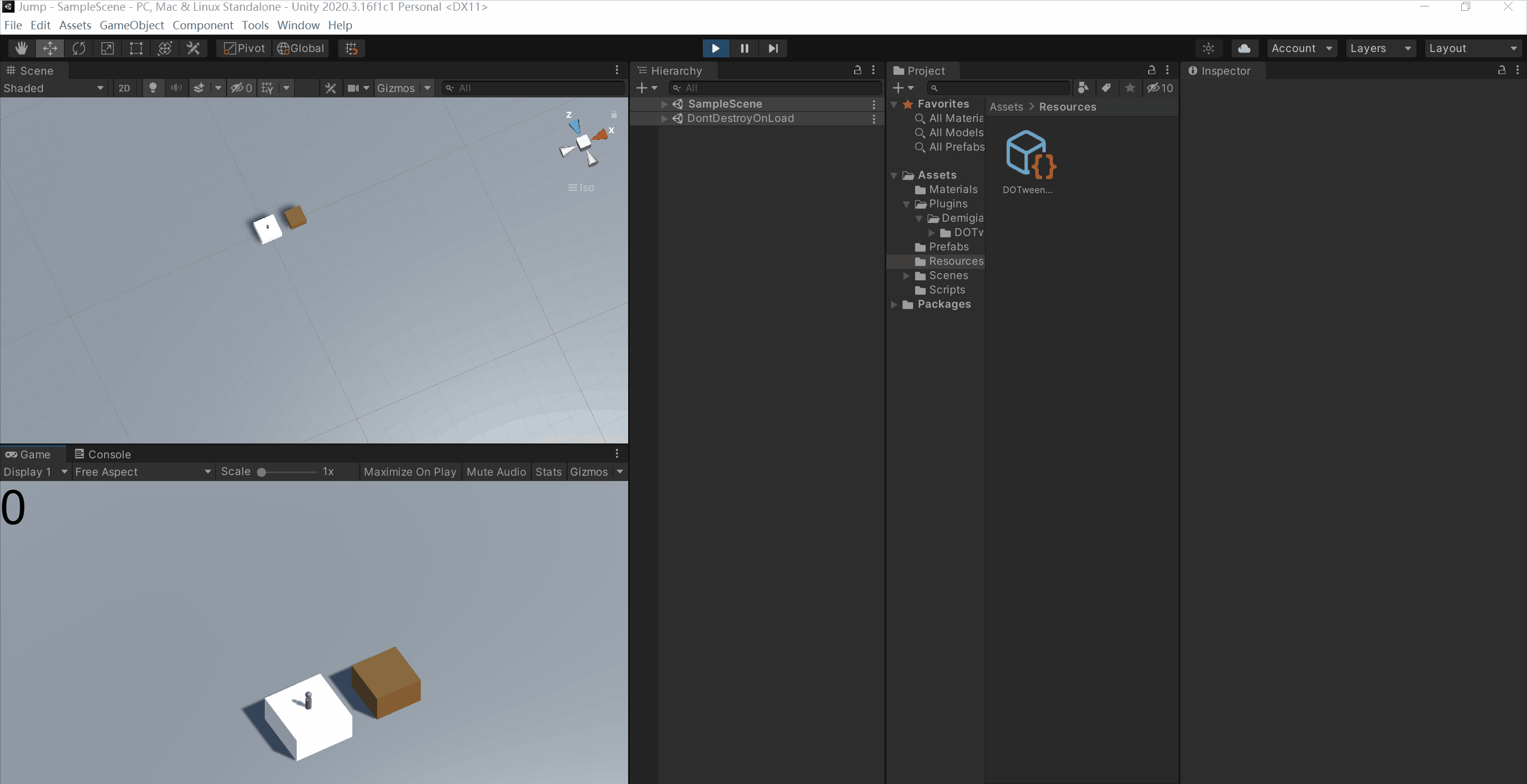
Task: Pause play mode
Action: tap(744, 48)
